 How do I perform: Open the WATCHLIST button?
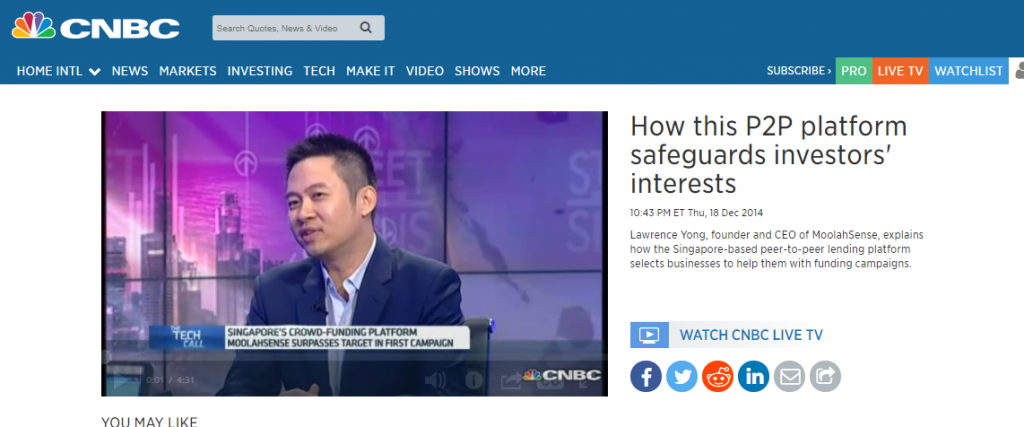tap(968, 71)
